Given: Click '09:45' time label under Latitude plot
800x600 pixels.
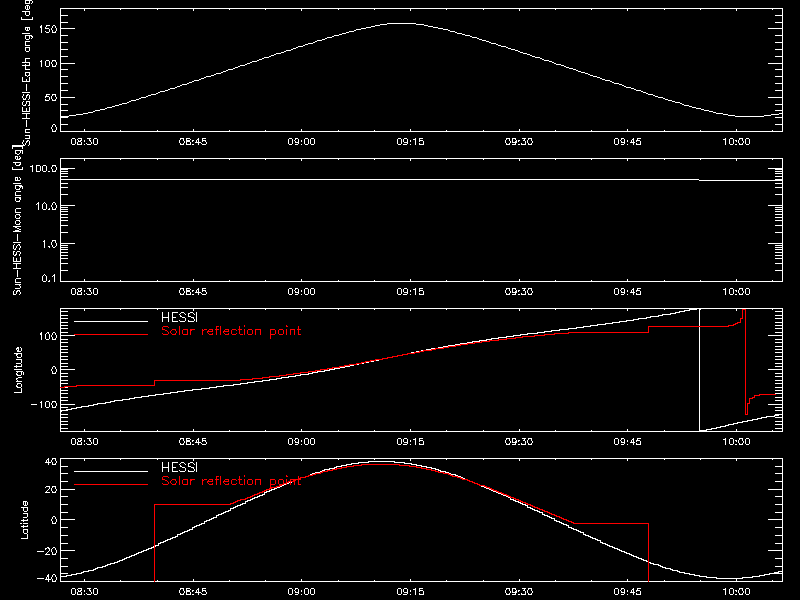Looking at the screenshot, I should coord(628,592).
